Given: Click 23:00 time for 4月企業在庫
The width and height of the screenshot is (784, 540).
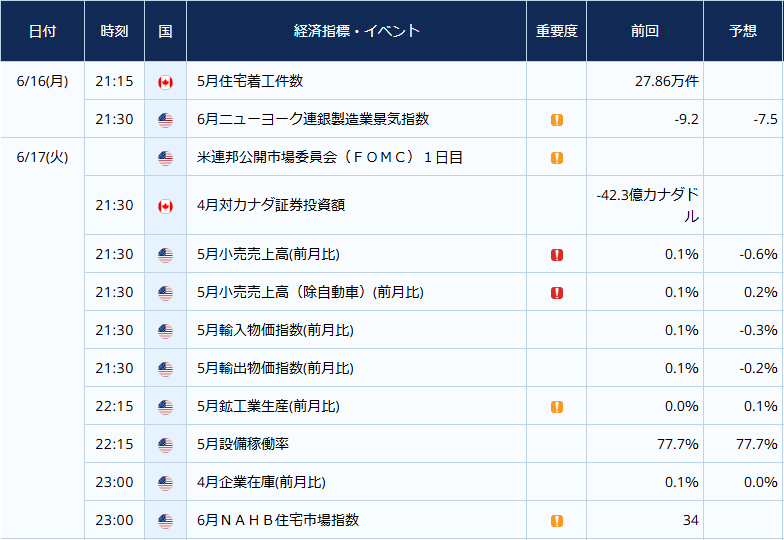Looking at the screenshot, I should click(114, 482).
